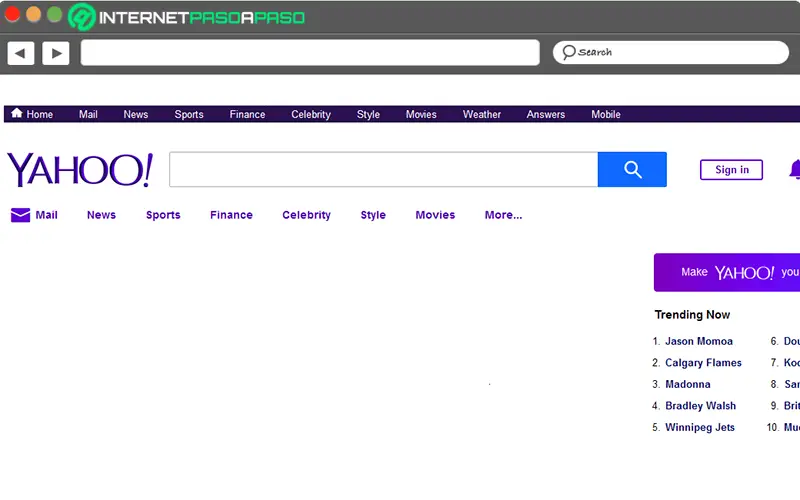Open Celebrity in the top purple bar

(311, 114)
